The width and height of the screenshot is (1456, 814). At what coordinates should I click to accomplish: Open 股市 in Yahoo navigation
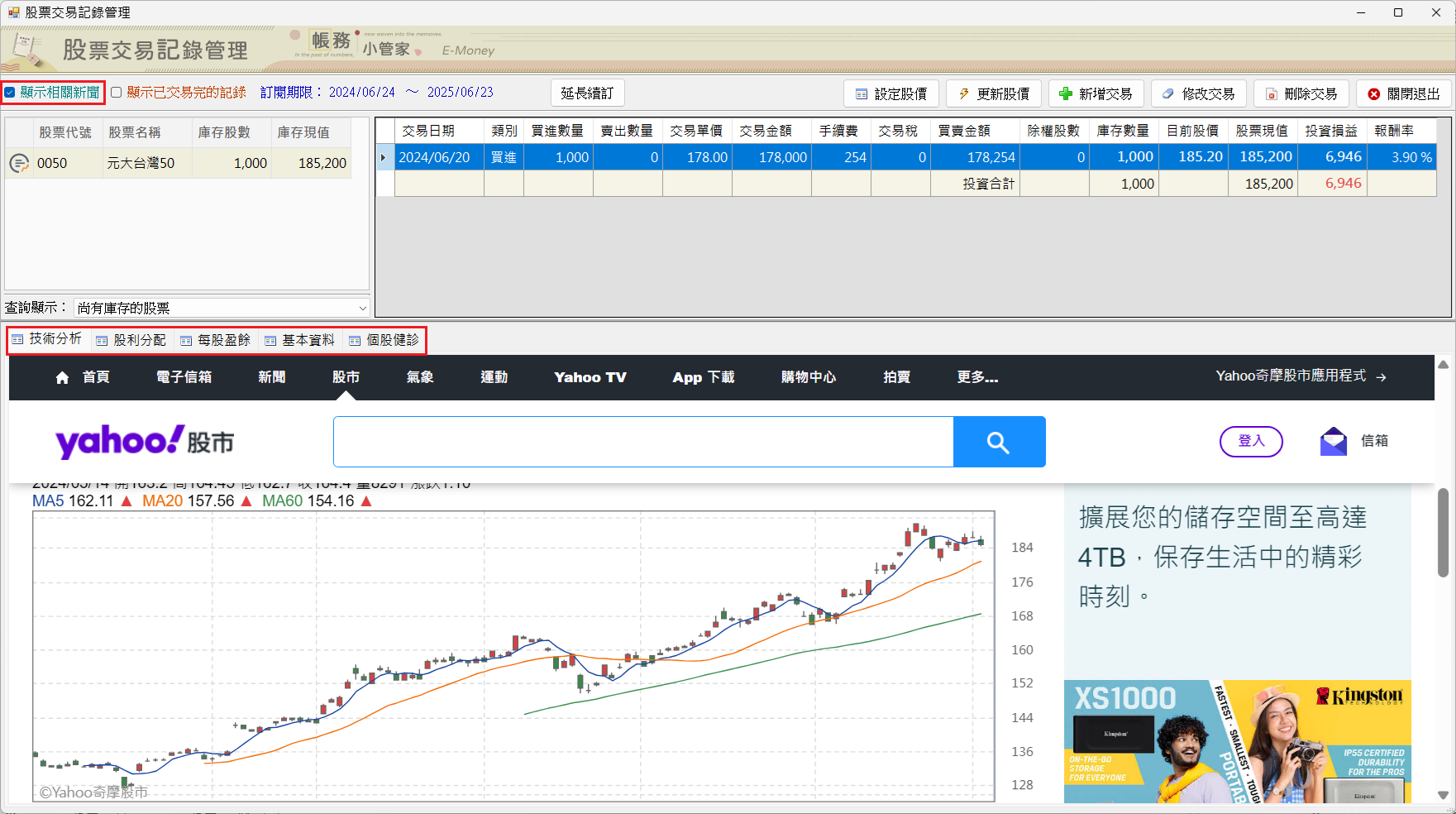[346, 377]
